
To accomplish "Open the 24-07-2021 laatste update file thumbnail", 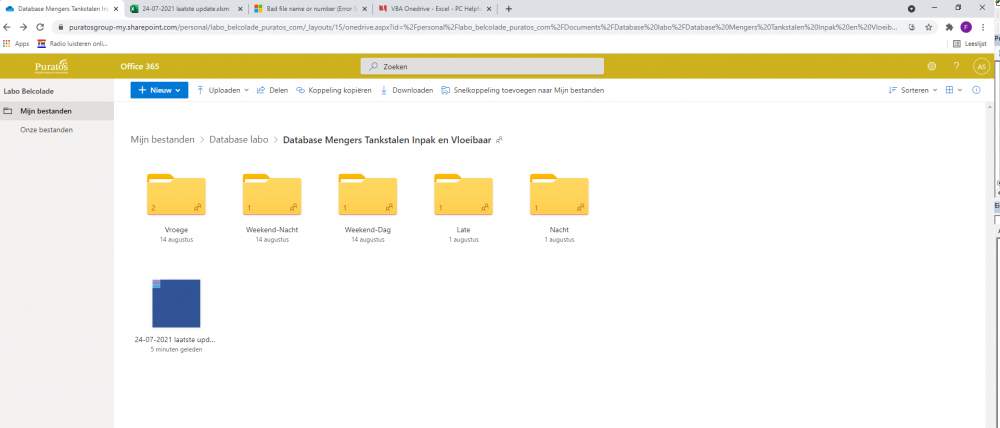I will pos(176,304).
